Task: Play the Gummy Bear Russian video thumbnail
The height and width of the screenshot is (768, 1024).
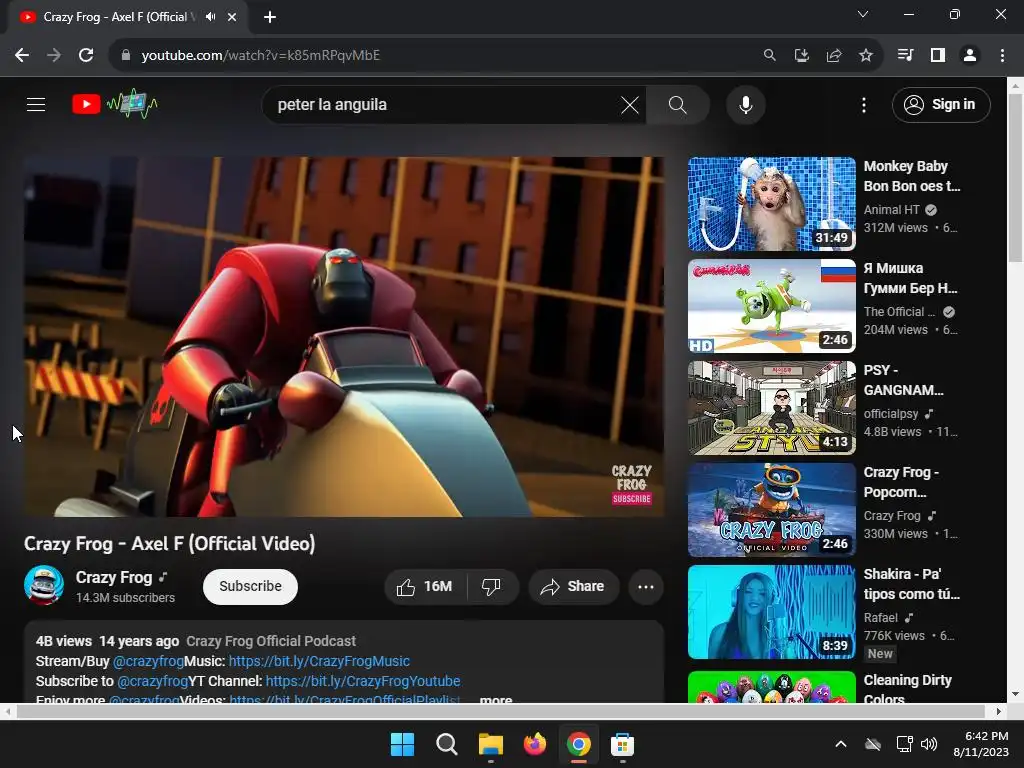Action: [771, 306]
